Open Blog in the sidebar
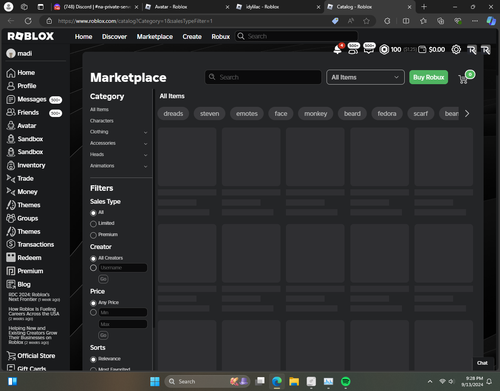This screenshot has height=391, width=500. click(18, 284)
